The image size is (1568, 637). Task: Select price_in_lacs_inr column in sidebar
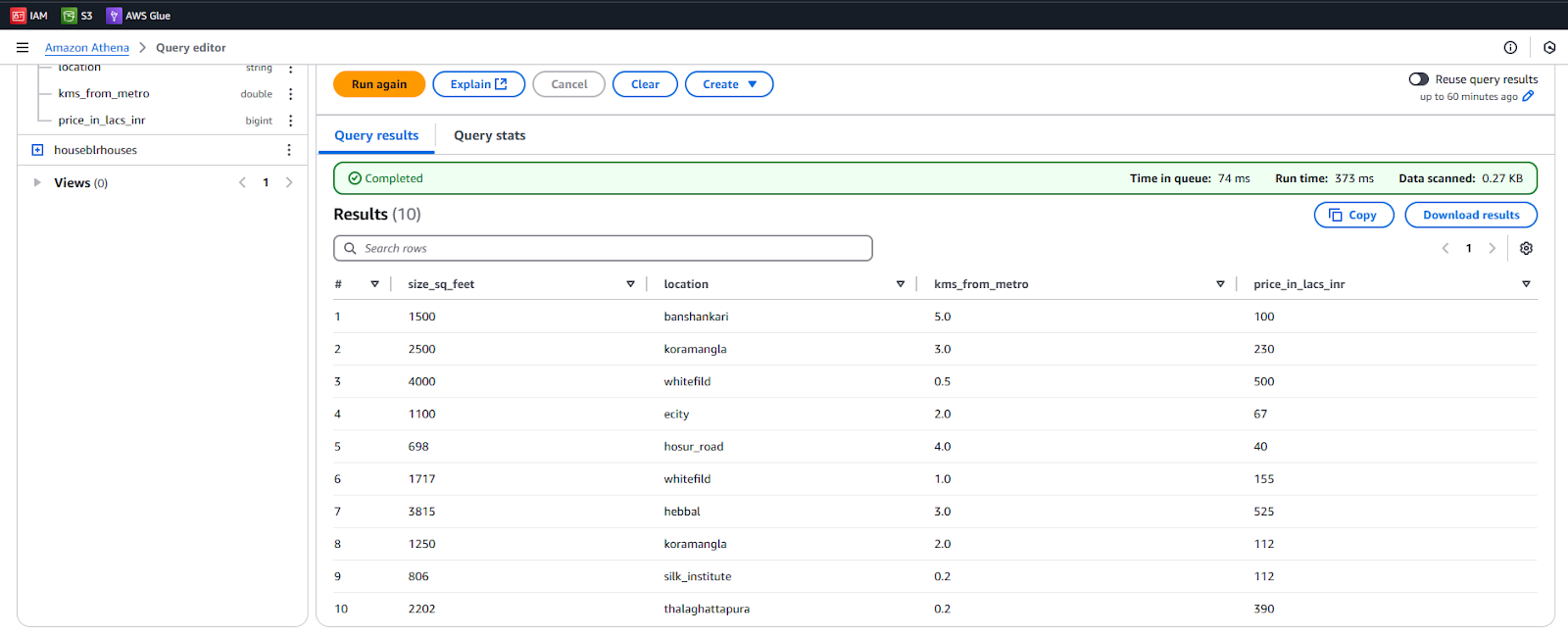click(102, 121)
